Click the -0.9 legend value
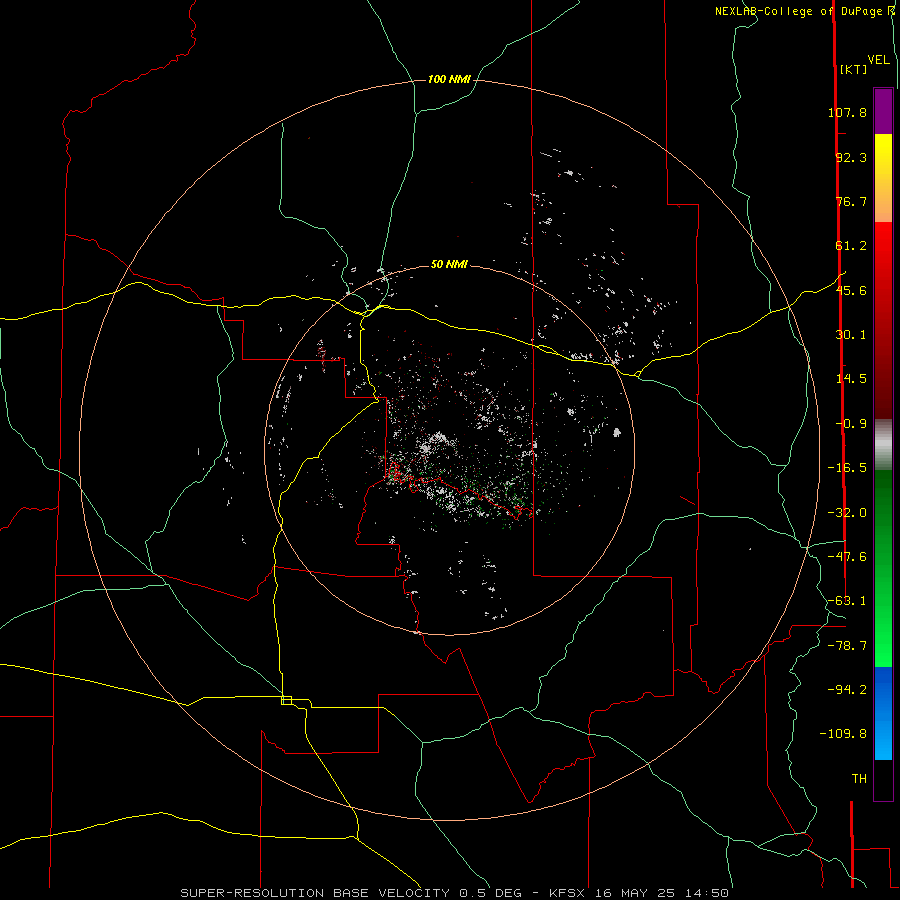This screenshot has height=900, width=900. (851, 424)
